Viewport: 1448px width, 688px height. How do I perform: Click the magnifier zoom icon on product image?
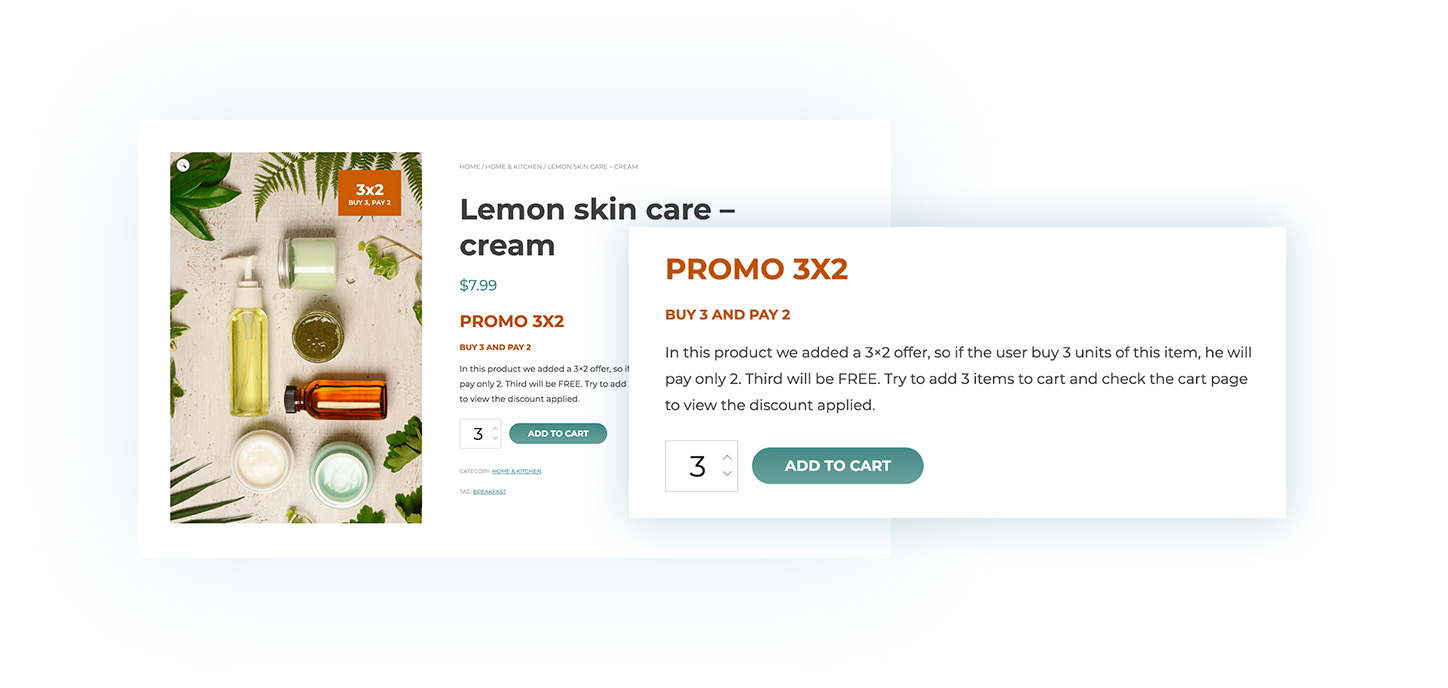point(183,165)
